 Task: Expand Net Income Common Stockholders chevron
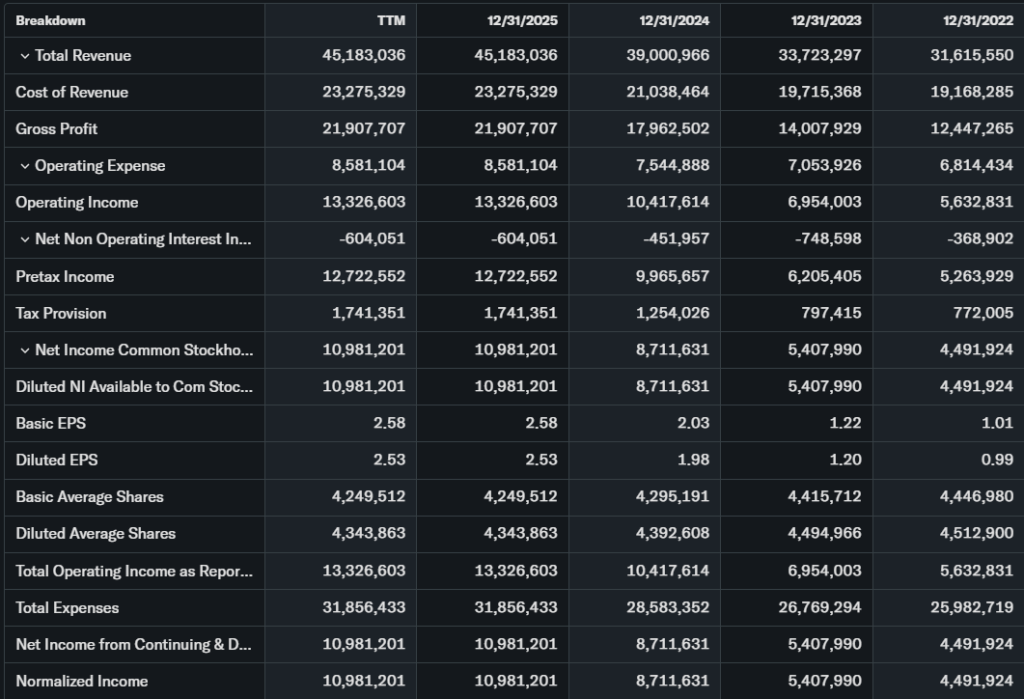pos(25,350)
